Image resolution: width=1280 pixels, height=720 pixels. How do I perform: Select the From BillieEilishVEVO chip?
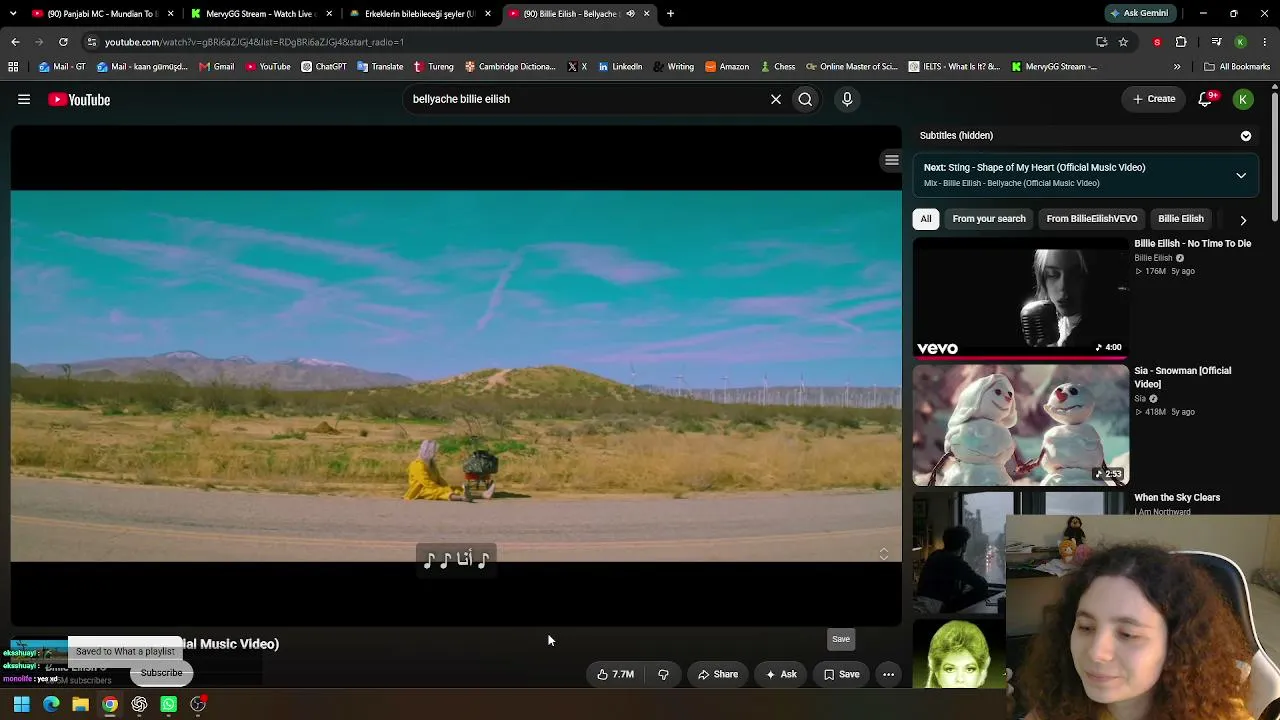(x=1092, y=219)
